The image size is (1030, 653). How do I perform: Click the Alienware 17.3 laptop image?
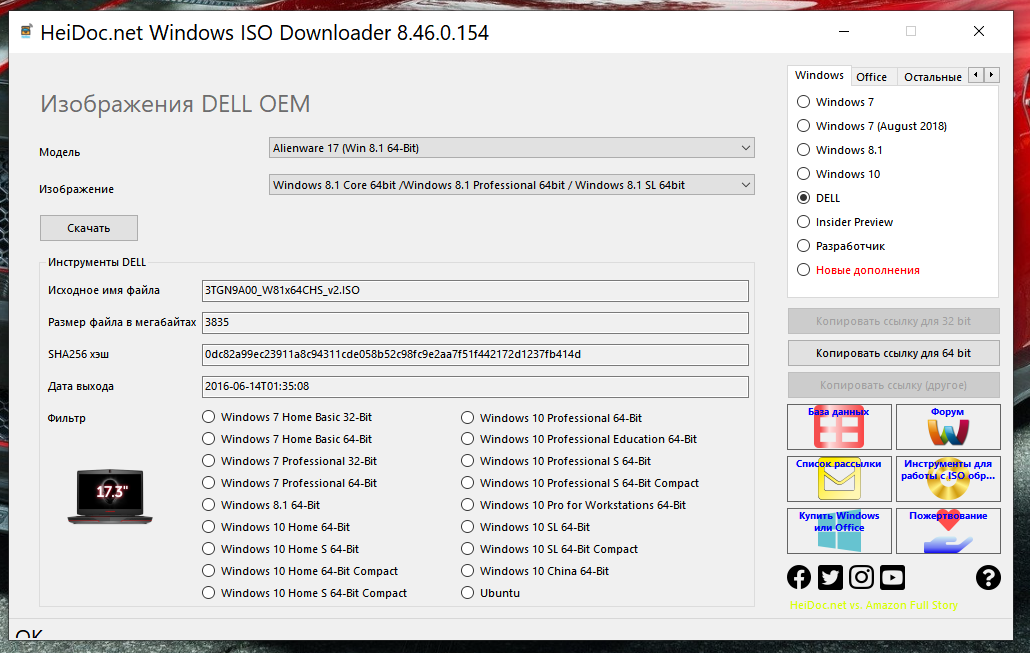point(110,497)
